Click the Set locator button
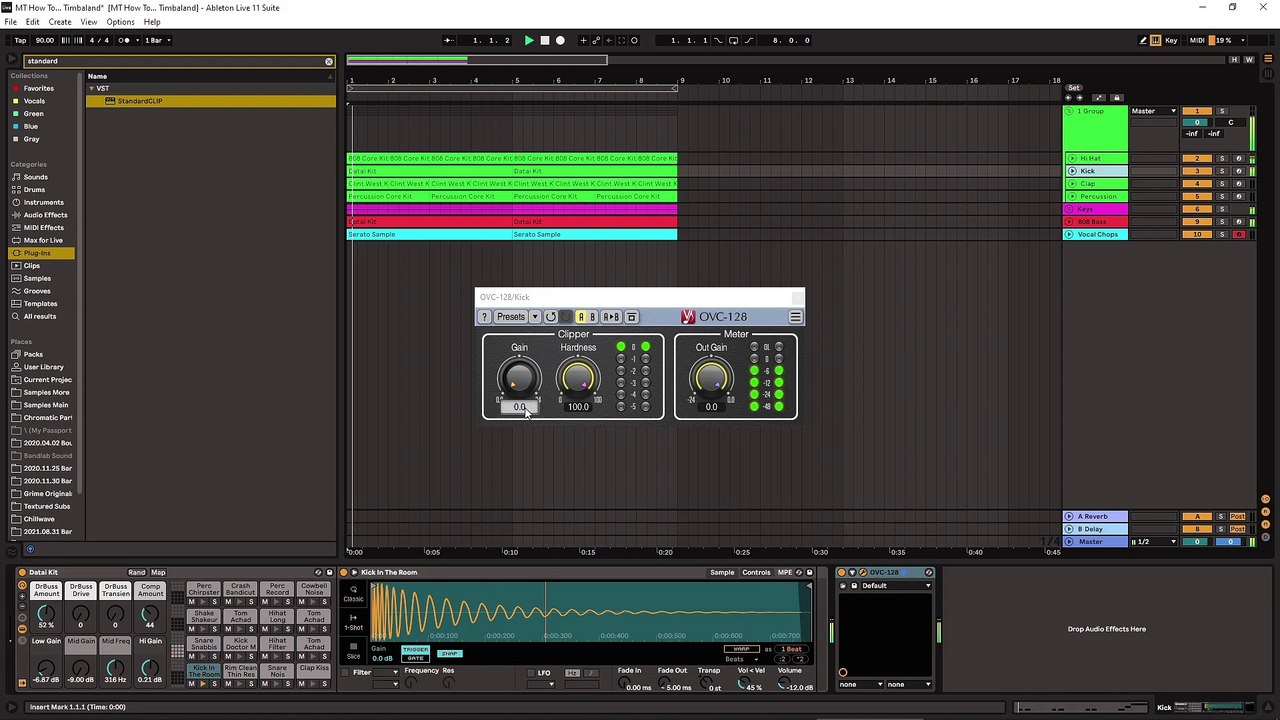 point(1074,88)
